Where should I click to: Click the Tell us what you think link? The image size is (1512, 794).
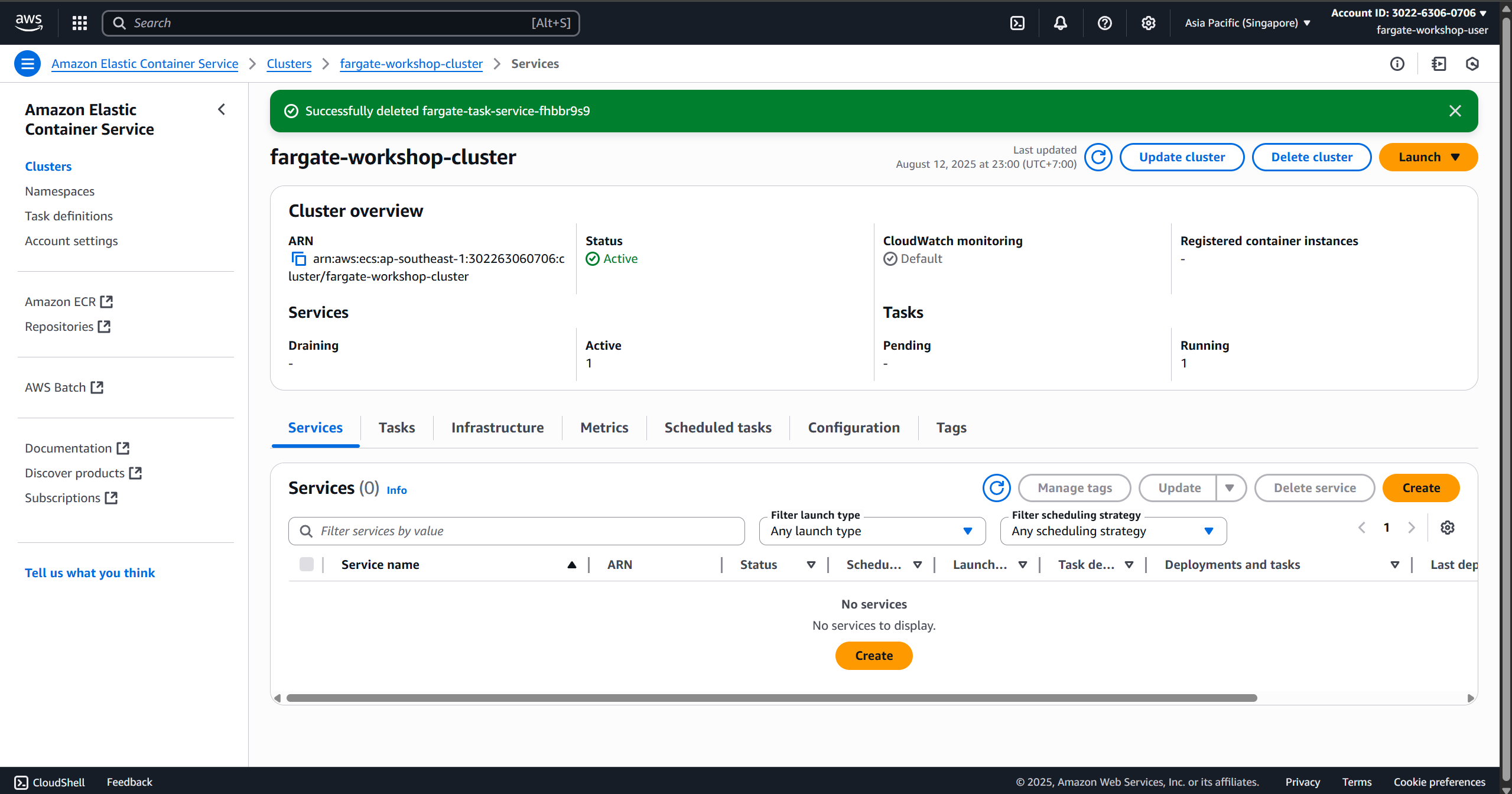click(90, 573)
